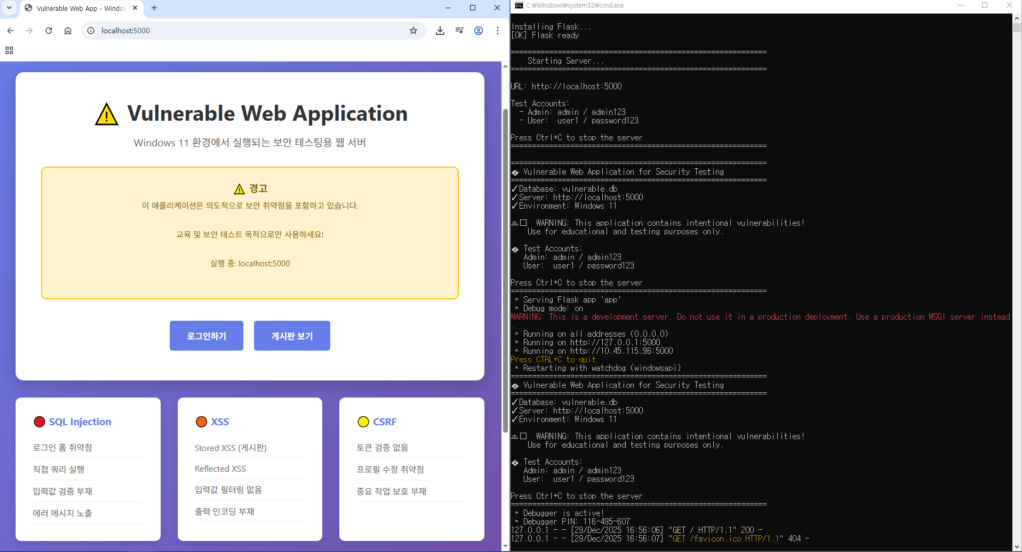Reload the localhost page

[x=48, y=31]
